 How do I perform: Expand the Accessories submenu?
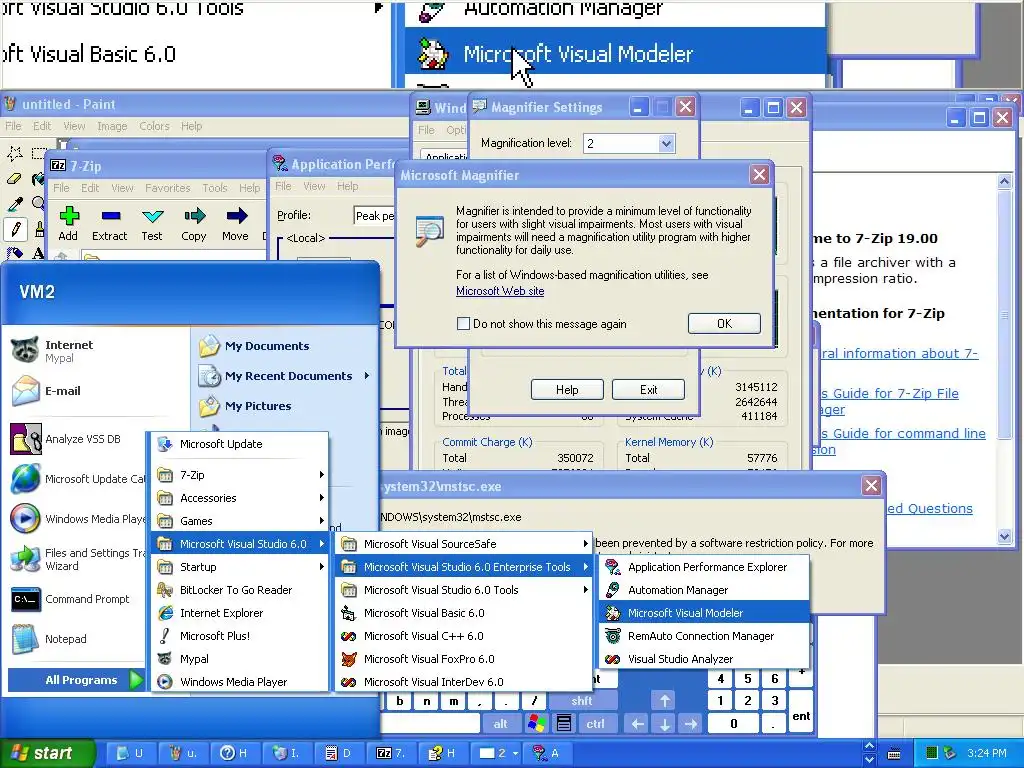[x=239, y=498]
